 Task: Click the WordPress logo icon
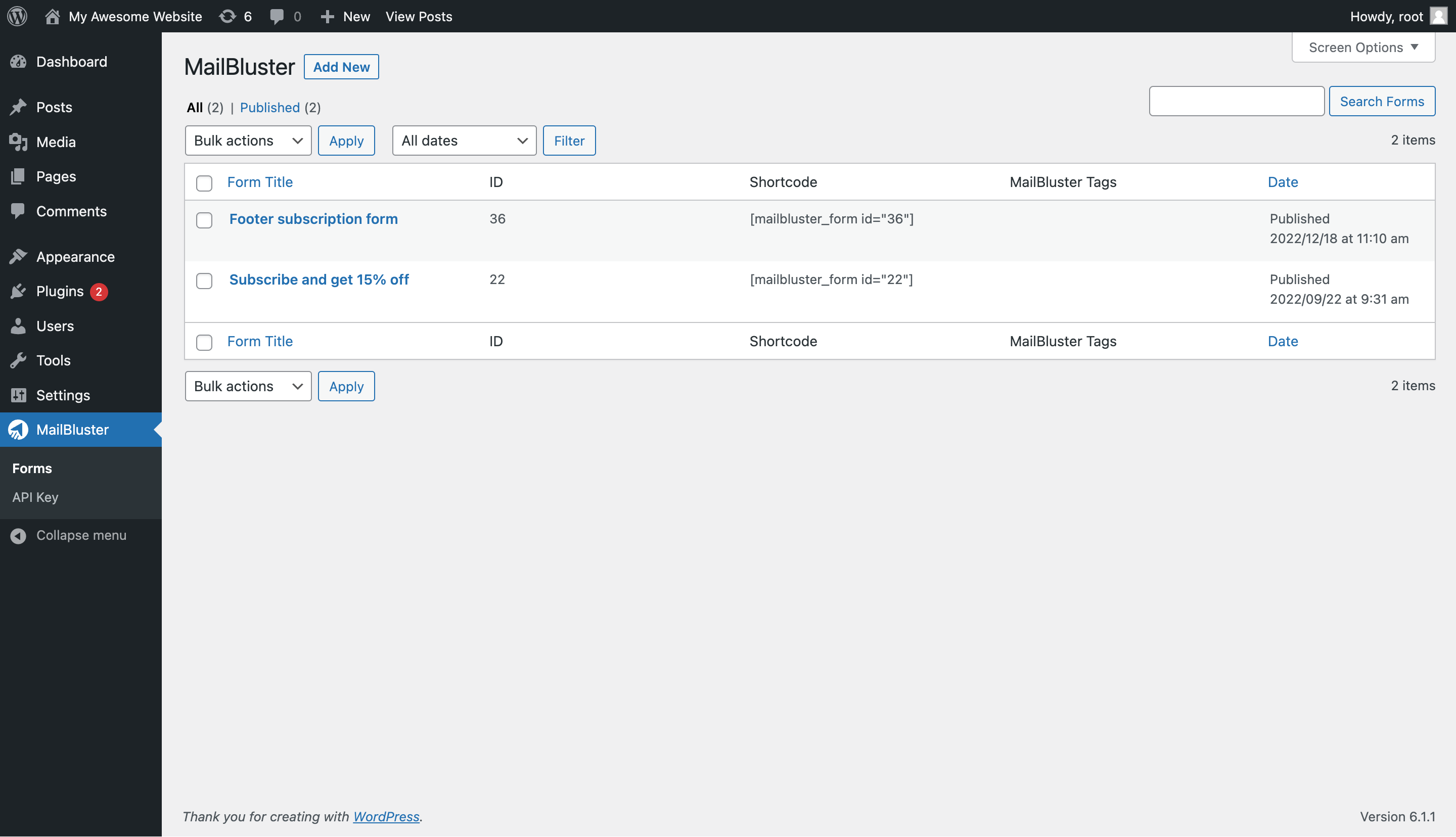(x=17, y=16)
